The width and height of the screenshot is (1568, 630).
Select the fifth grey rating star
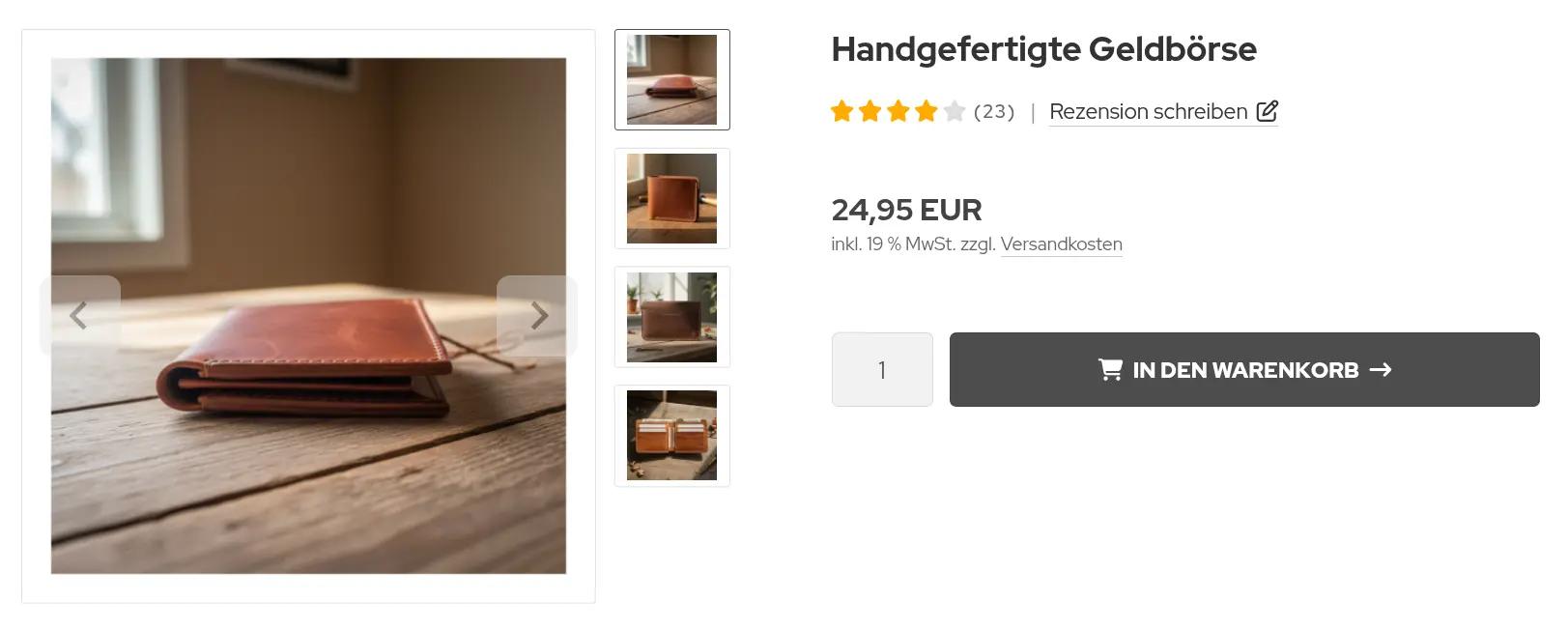pyautogui.click(x=955, y=111)
